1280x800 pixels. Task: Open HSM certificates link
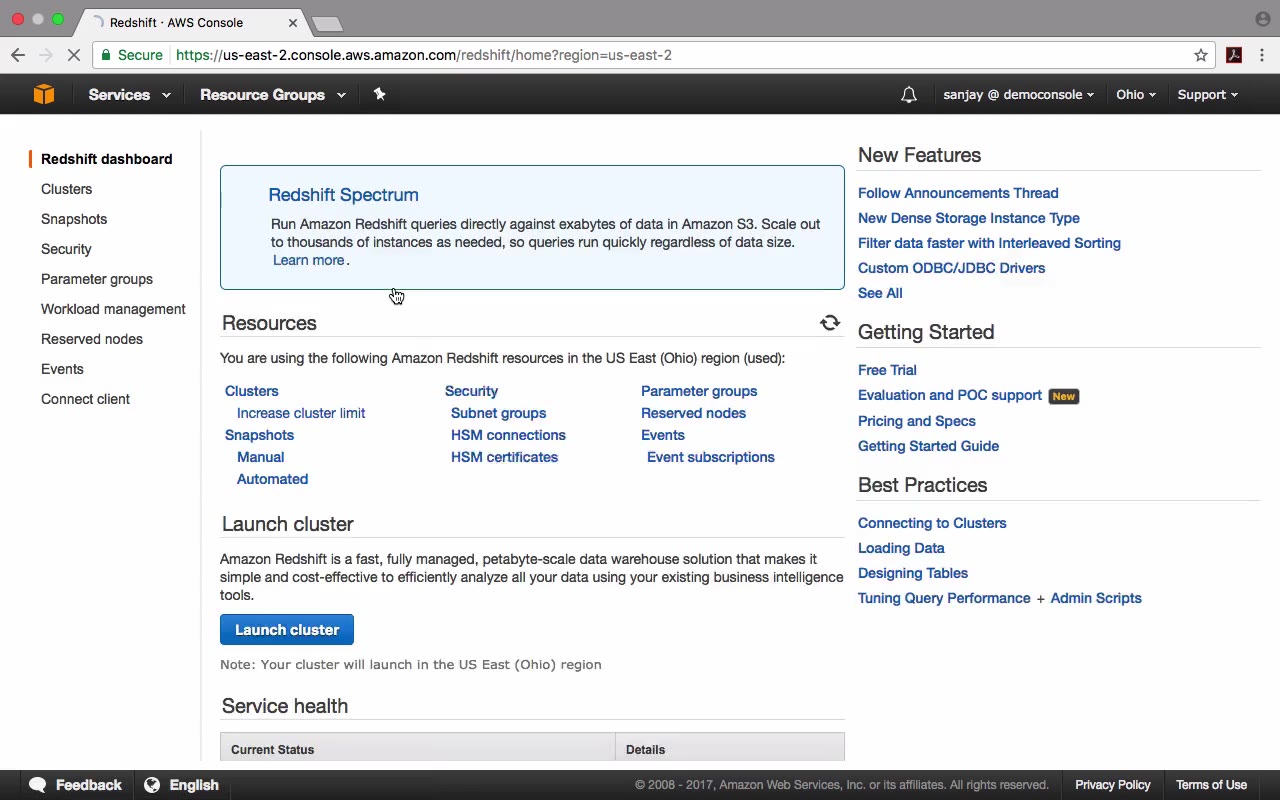504,457
